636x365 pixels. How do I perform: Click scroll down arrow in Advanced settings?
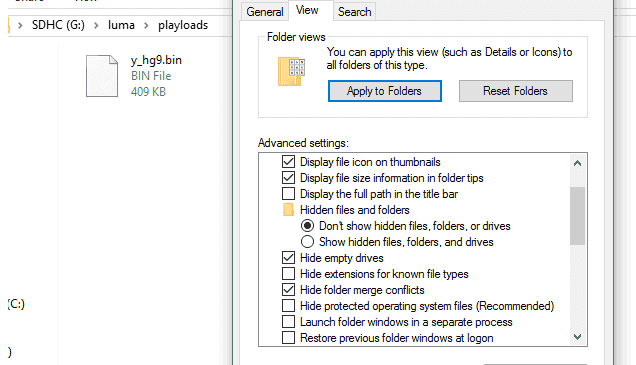coord(578,337)
